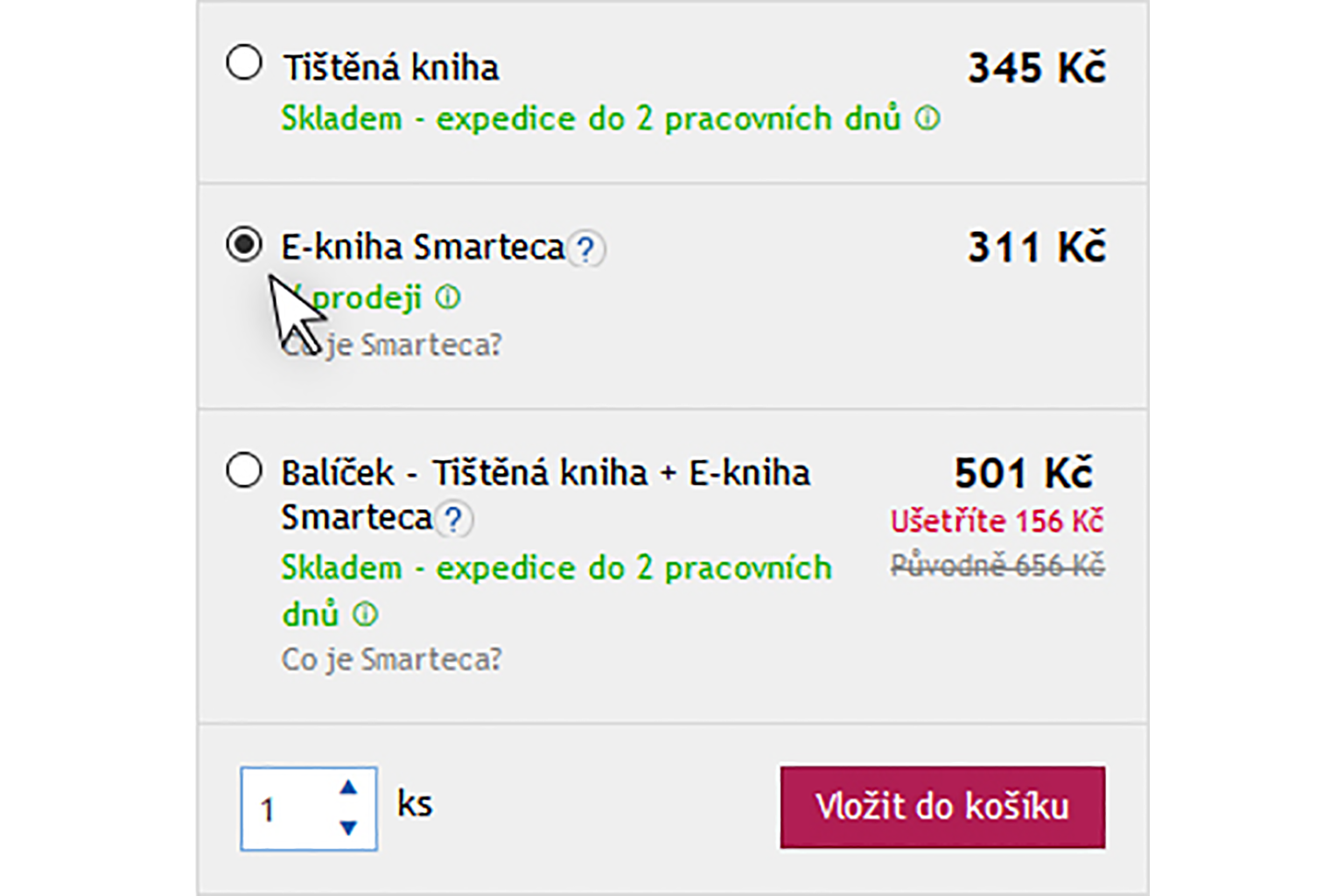Increase quantity with the up arrow
Viewport: 1344px width, 896px height.
(348, 787)
